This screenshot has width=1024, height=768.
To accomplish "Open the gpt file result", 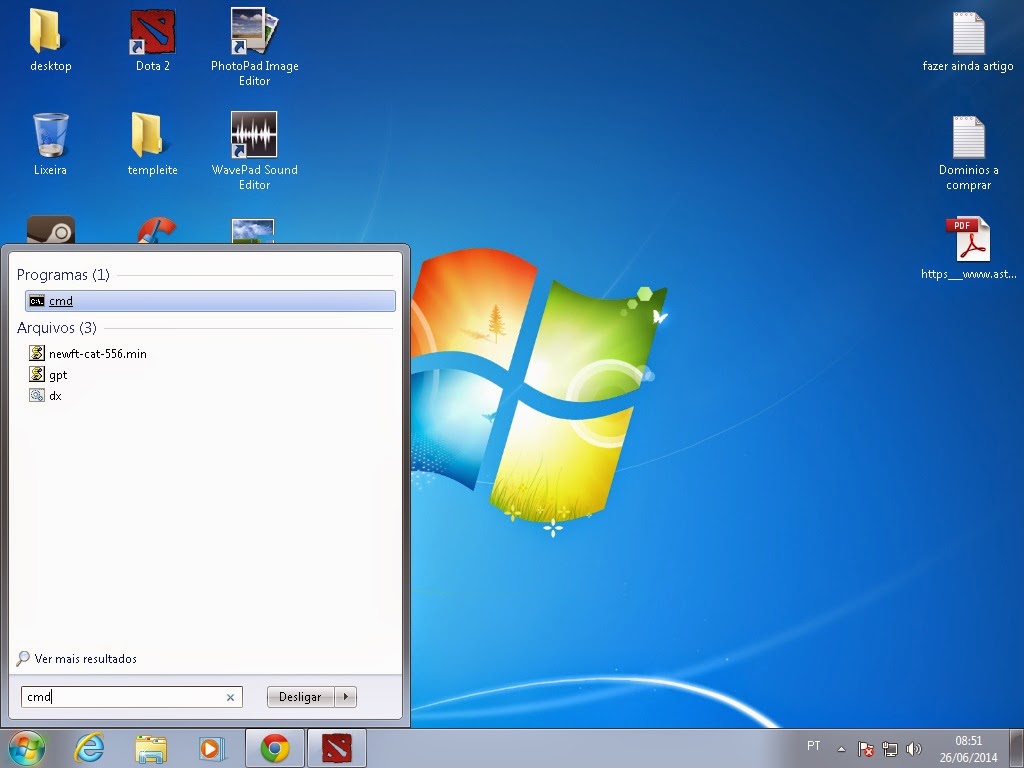I will [49, 375].
